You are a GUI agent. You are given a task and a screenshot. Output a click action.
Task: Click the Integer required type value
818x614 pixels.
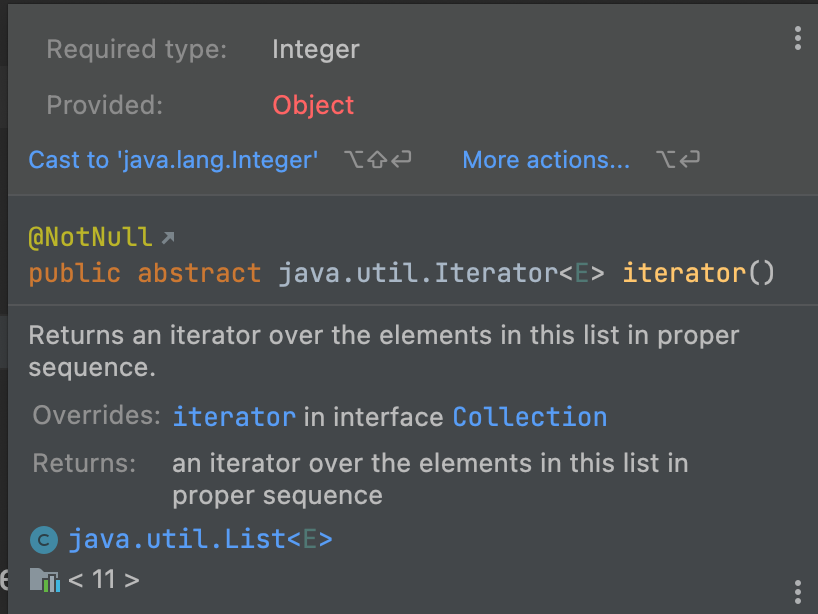point(315,49)
